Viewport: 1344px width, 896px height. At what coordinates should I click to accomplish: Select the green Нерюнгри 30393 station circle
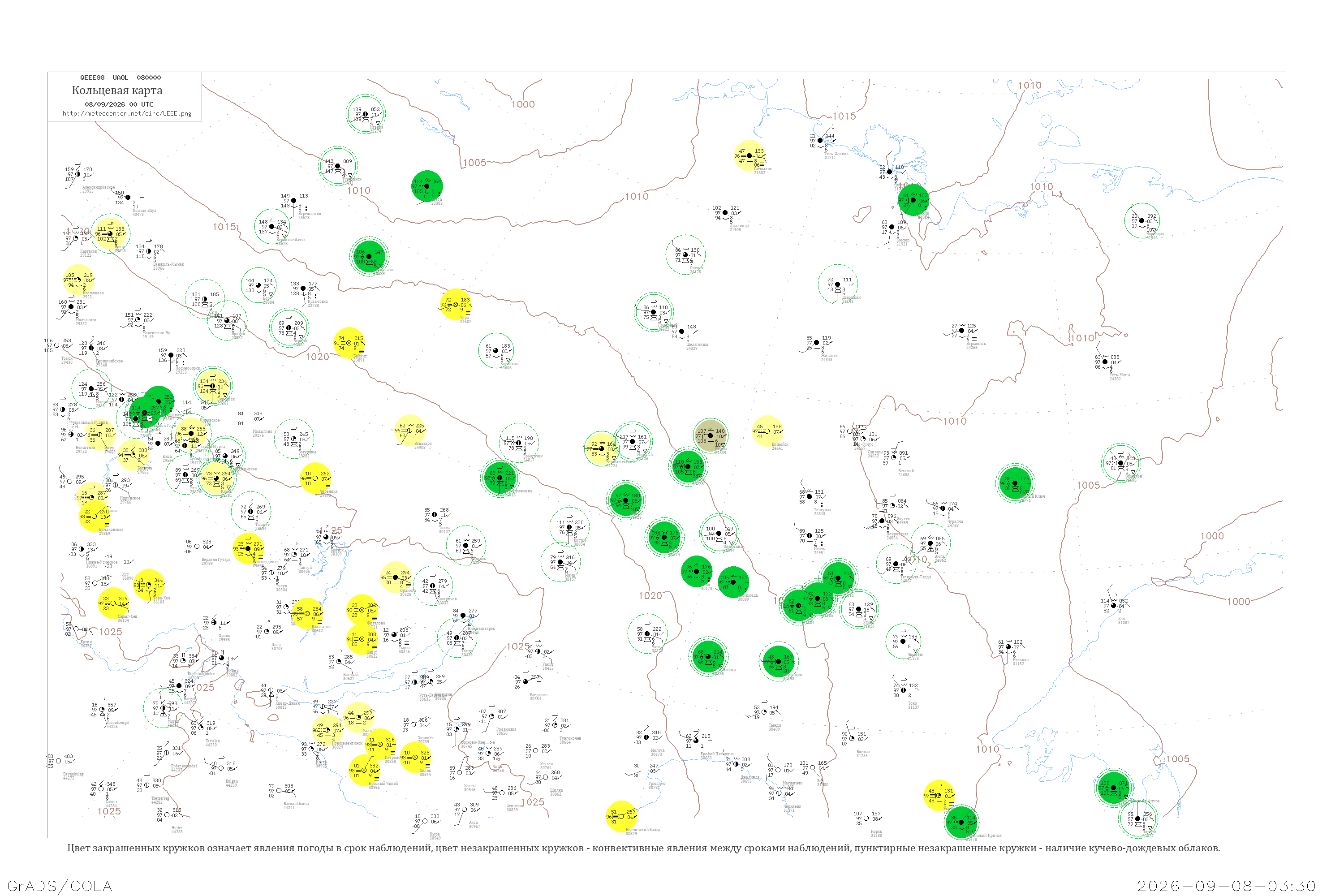778,661
